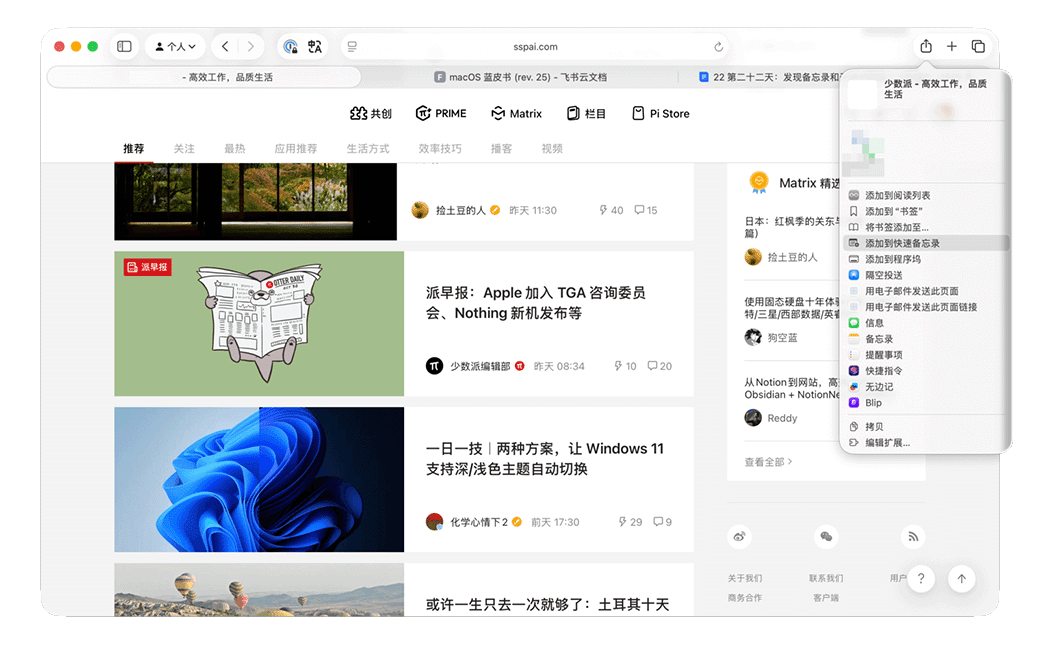1040x670 pixels.
Task: Open the Pi Store navigation link
Action: tap(660, 114)
